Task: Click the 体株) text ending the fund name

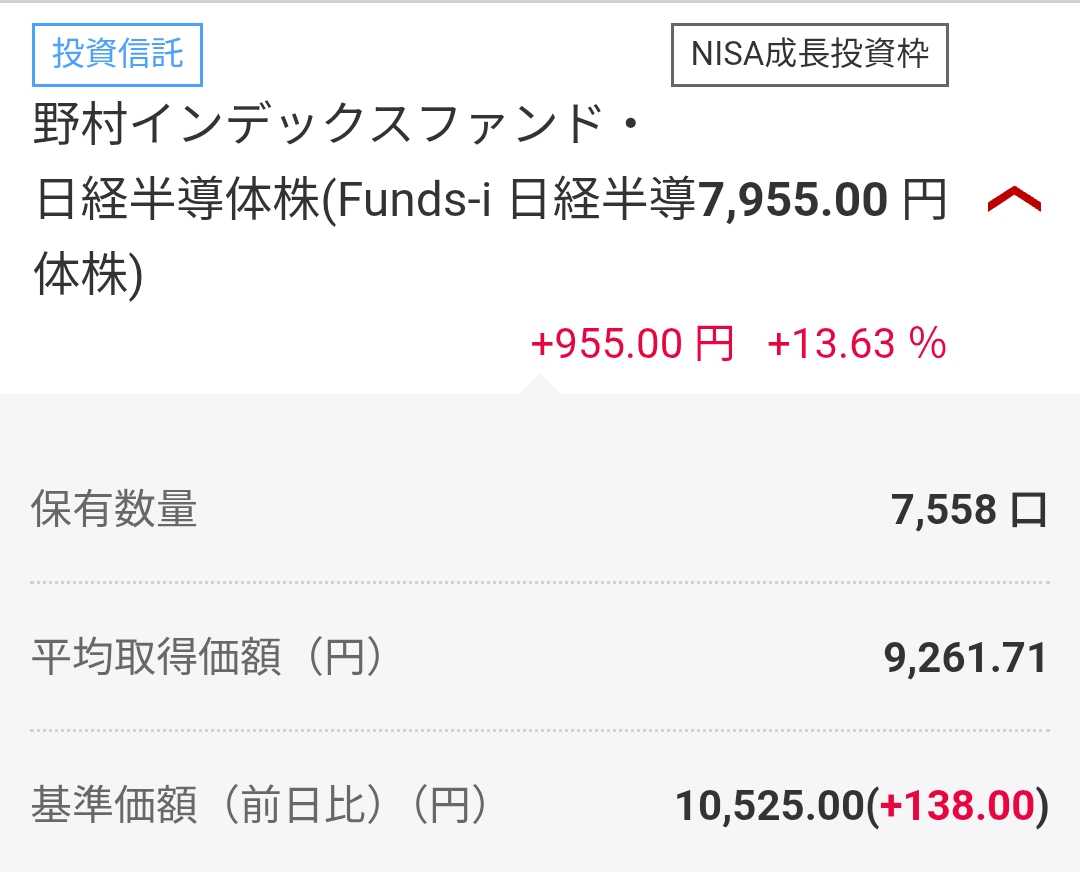Action: 88,275
